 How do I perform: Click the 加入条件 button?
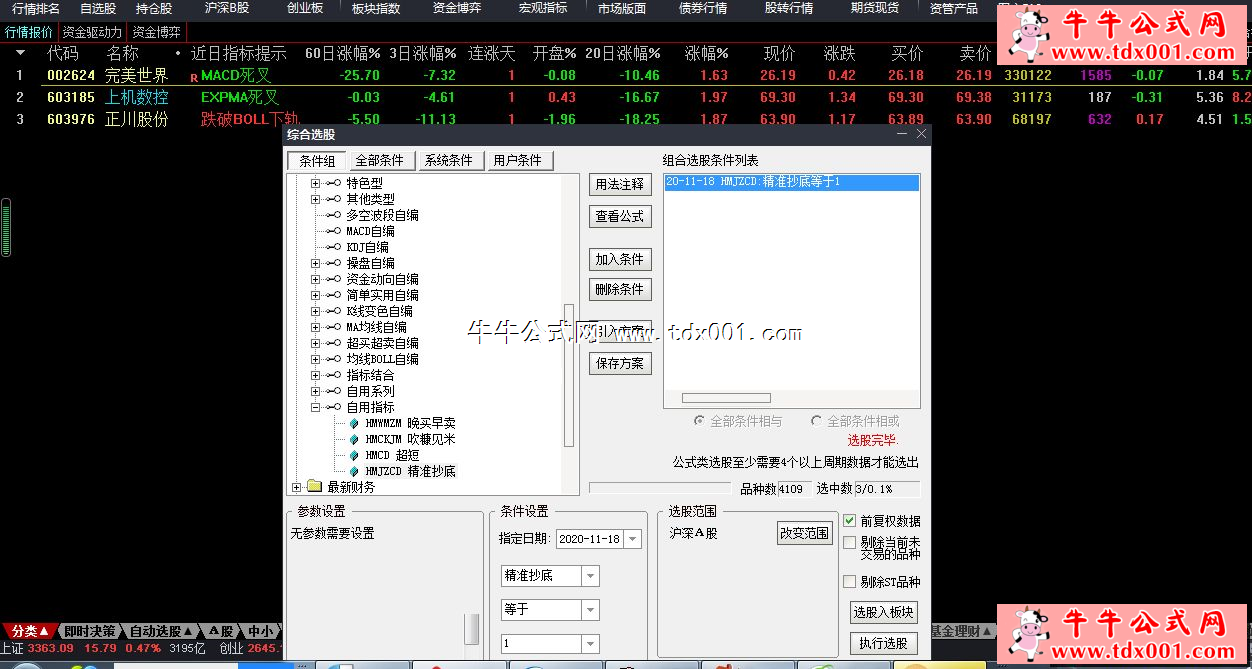click(x=619, y=259)
